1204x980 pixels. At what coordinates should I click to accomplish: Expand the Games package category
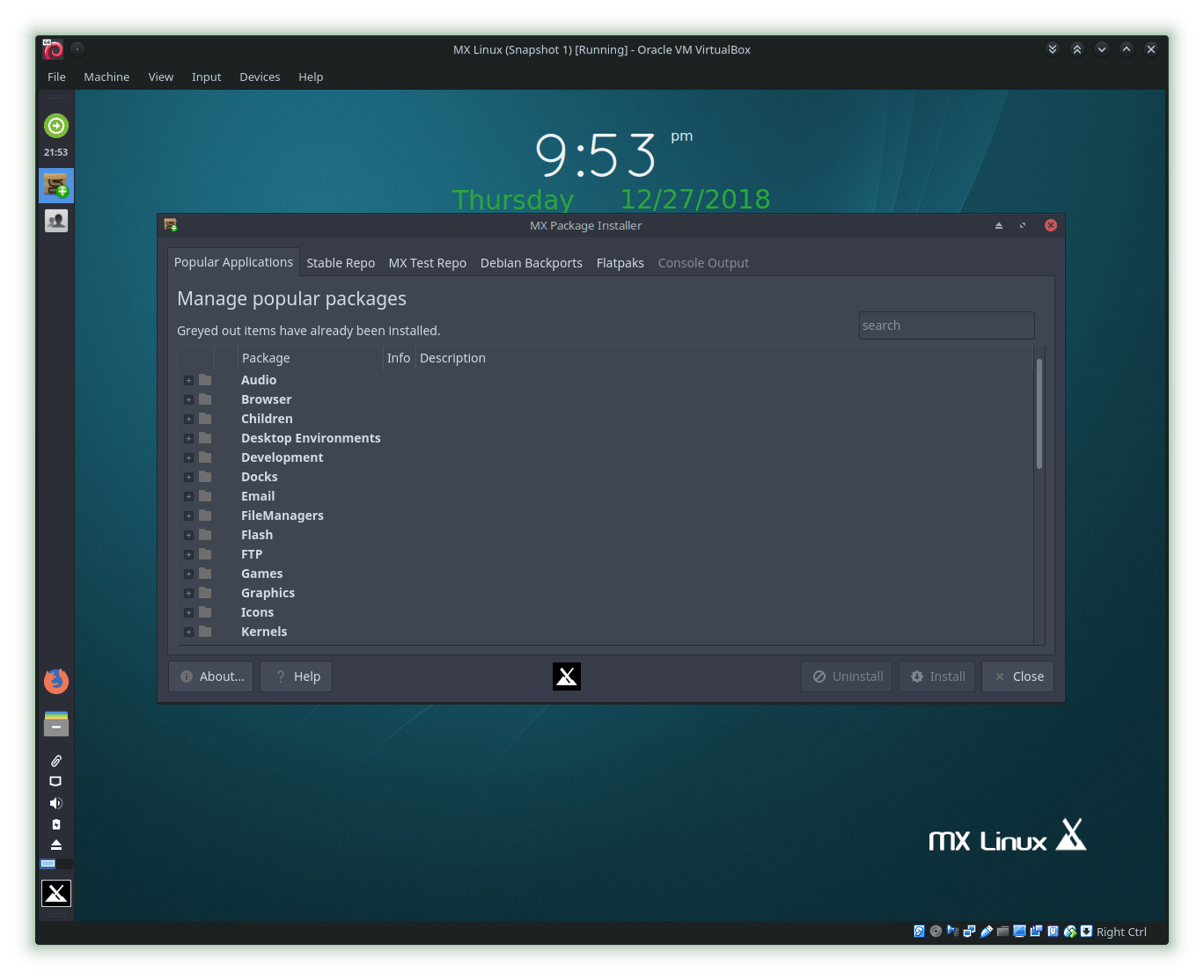(x=187, y=574)
